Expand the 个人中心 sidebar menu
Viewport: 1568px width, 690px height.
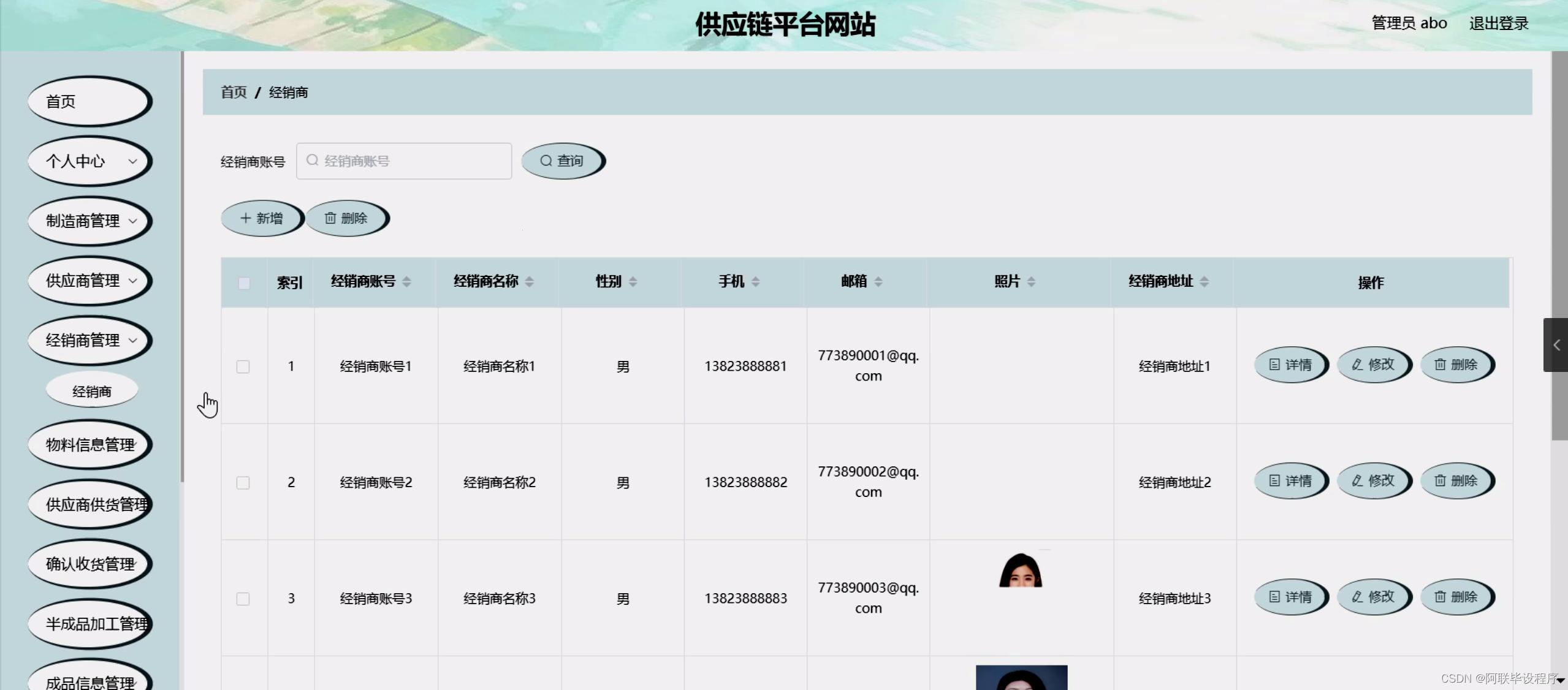[x=88, y=160]
